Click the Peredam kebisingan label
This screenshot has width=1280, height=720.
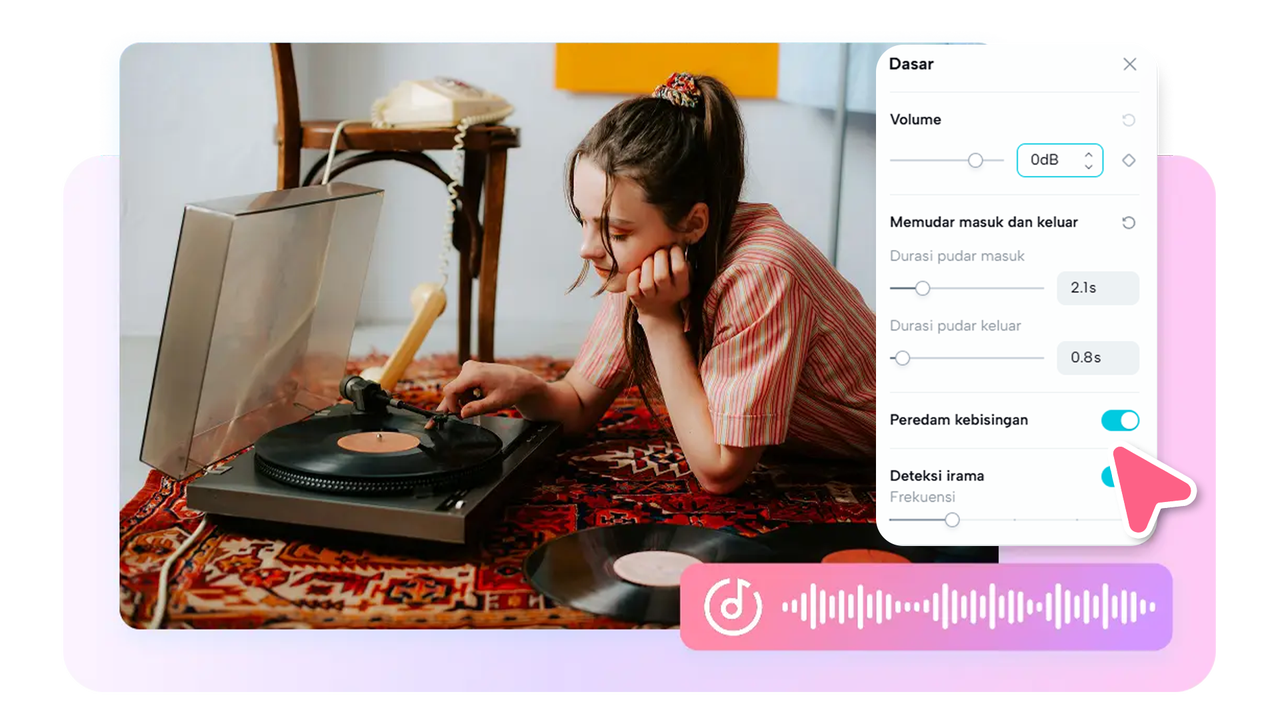(x=959, y=420)
